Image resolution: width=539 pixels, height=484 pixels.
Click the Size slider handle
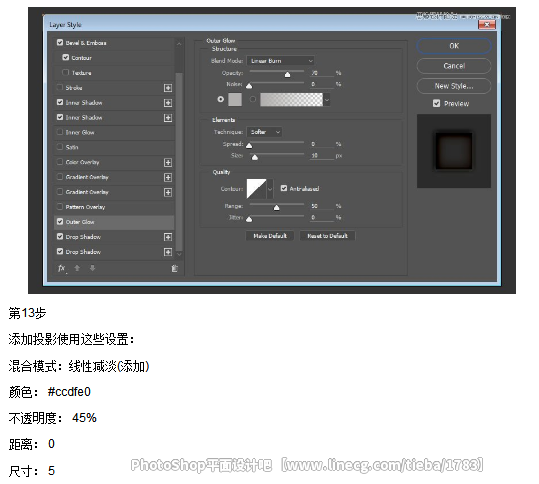(x=255, y=157)
